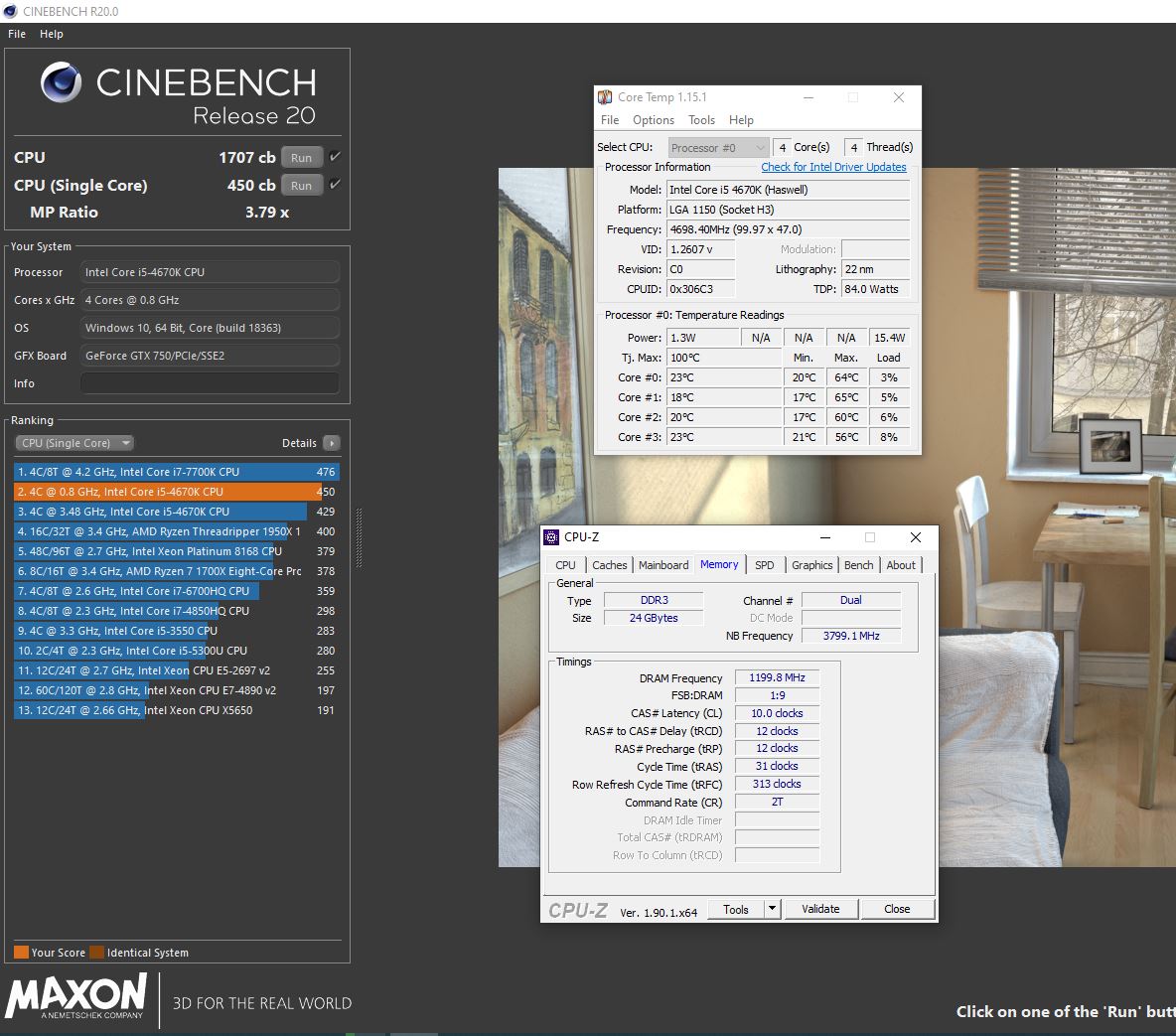Click the Identical System brown legend swatch
Image resolution: width=1176 pixels, height=1036 pixels.
96,952
